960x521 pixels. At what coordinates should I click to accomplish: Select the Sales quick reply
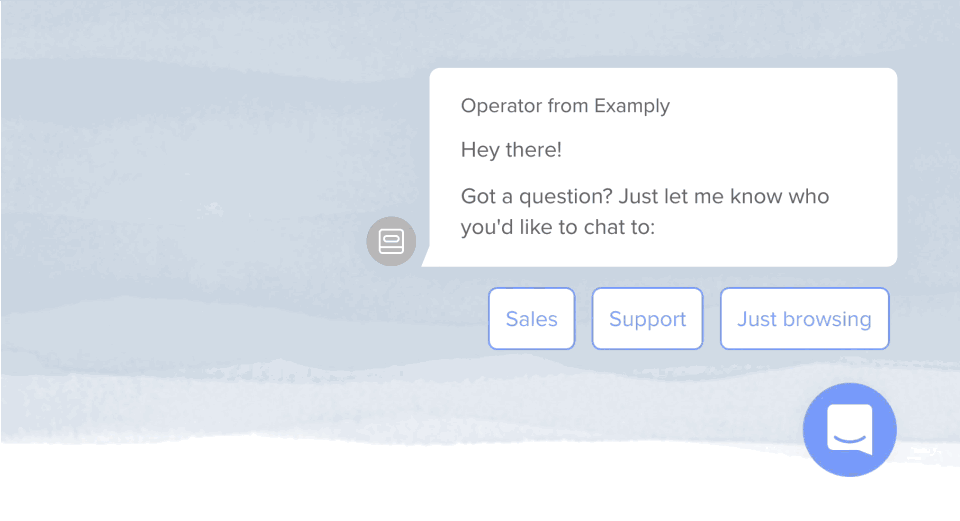(x=531, y=318)
